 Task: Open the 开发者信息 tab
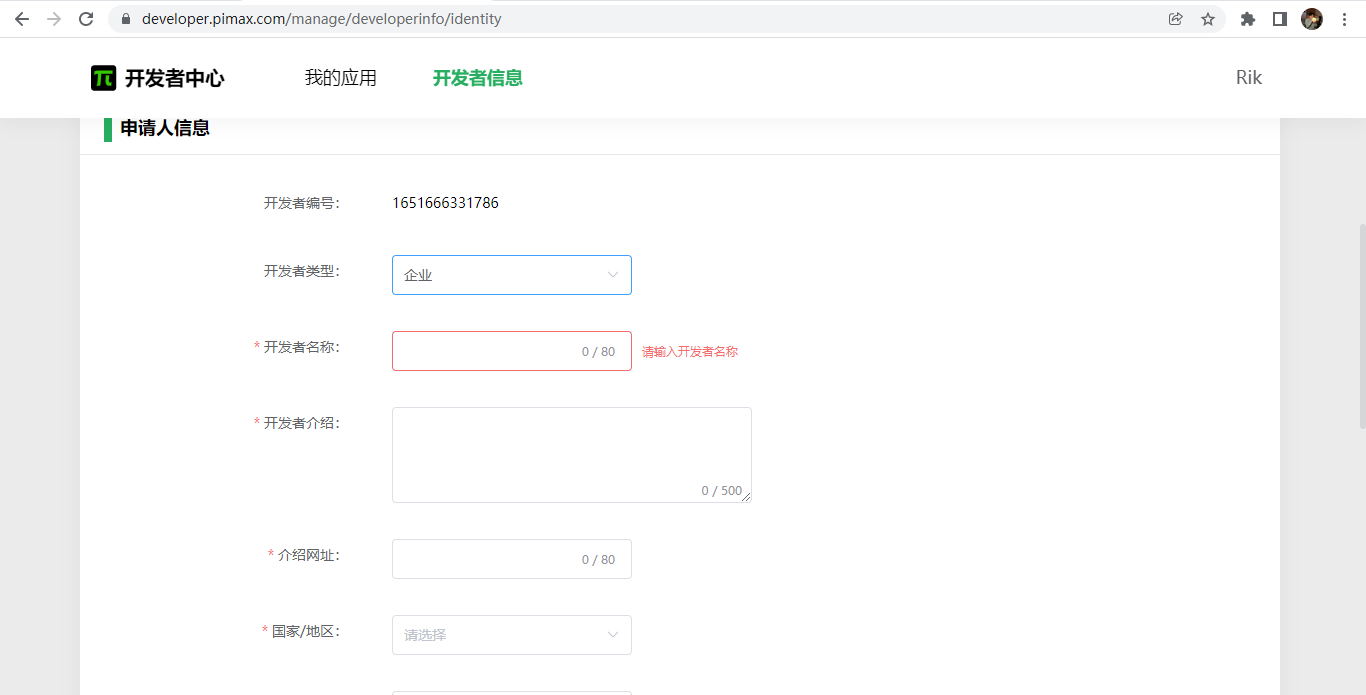[x=478, y=78]
